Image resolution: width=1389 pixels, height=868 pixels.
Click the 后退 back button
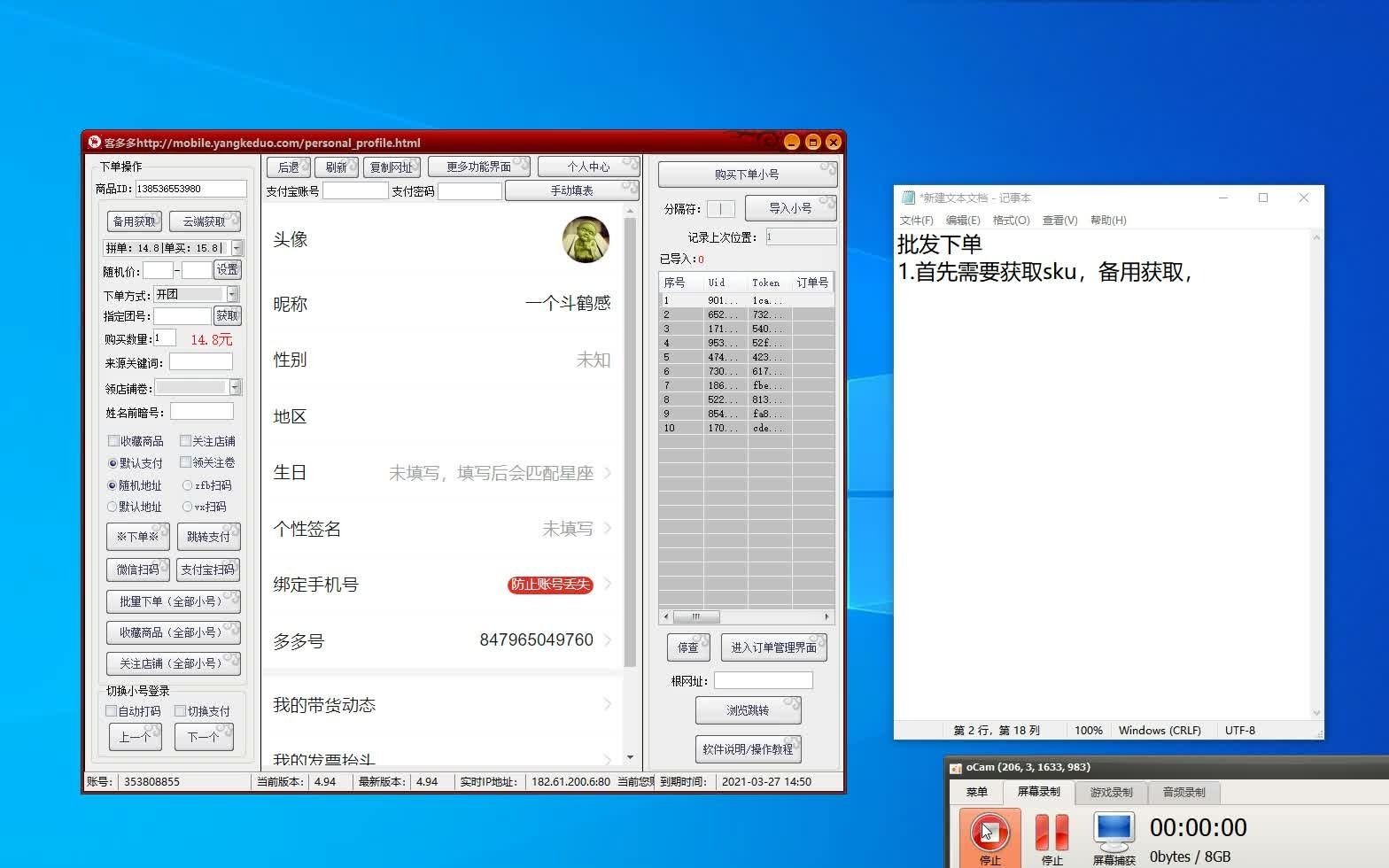tap(289, 167)
